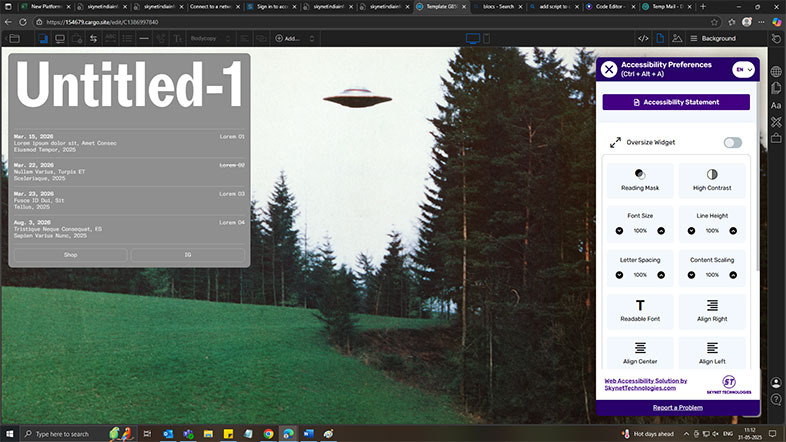786x442 pixels.
Task: Increase the Letter Spacing value
Action: click(661, 275)
